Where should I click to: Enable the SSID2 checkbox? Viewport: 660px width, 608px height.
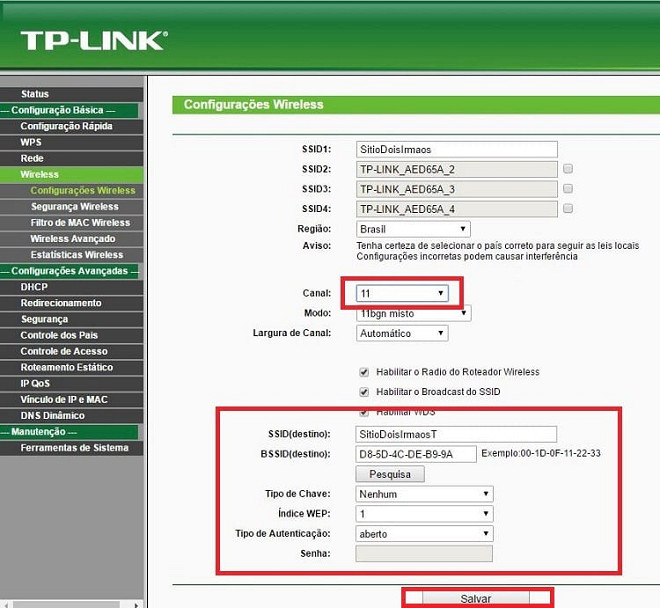(x=568, y=169)
